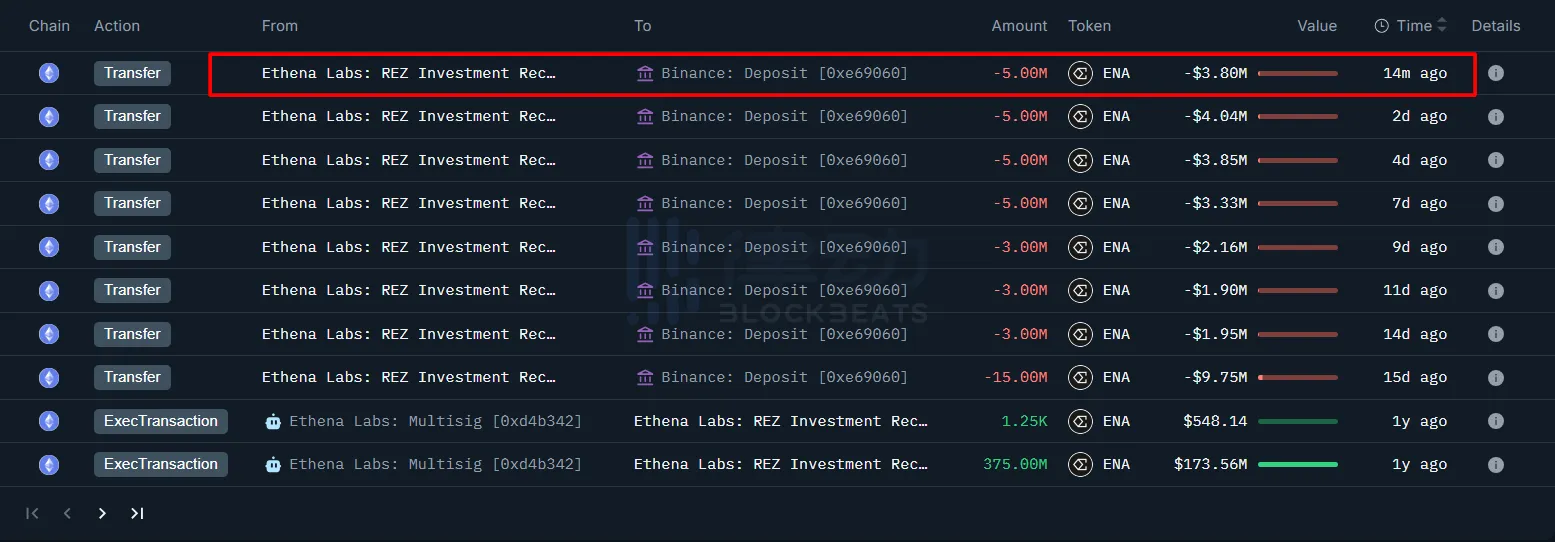
Task: Click Ethereum chain icon in 14m ago row
Action: 49,73
